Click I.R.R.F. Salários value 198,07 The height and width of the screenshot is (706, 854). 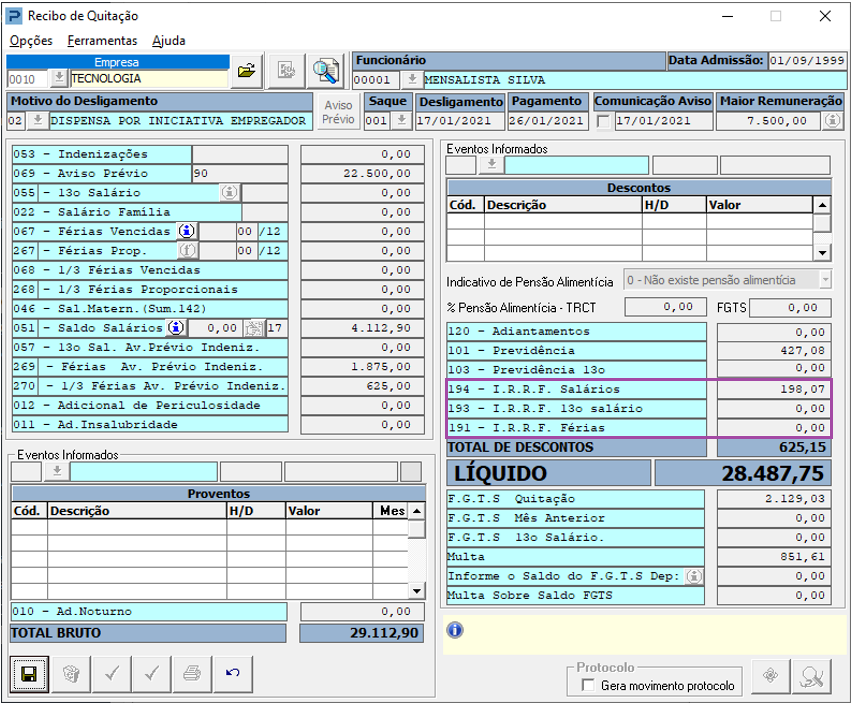point(774,389)
